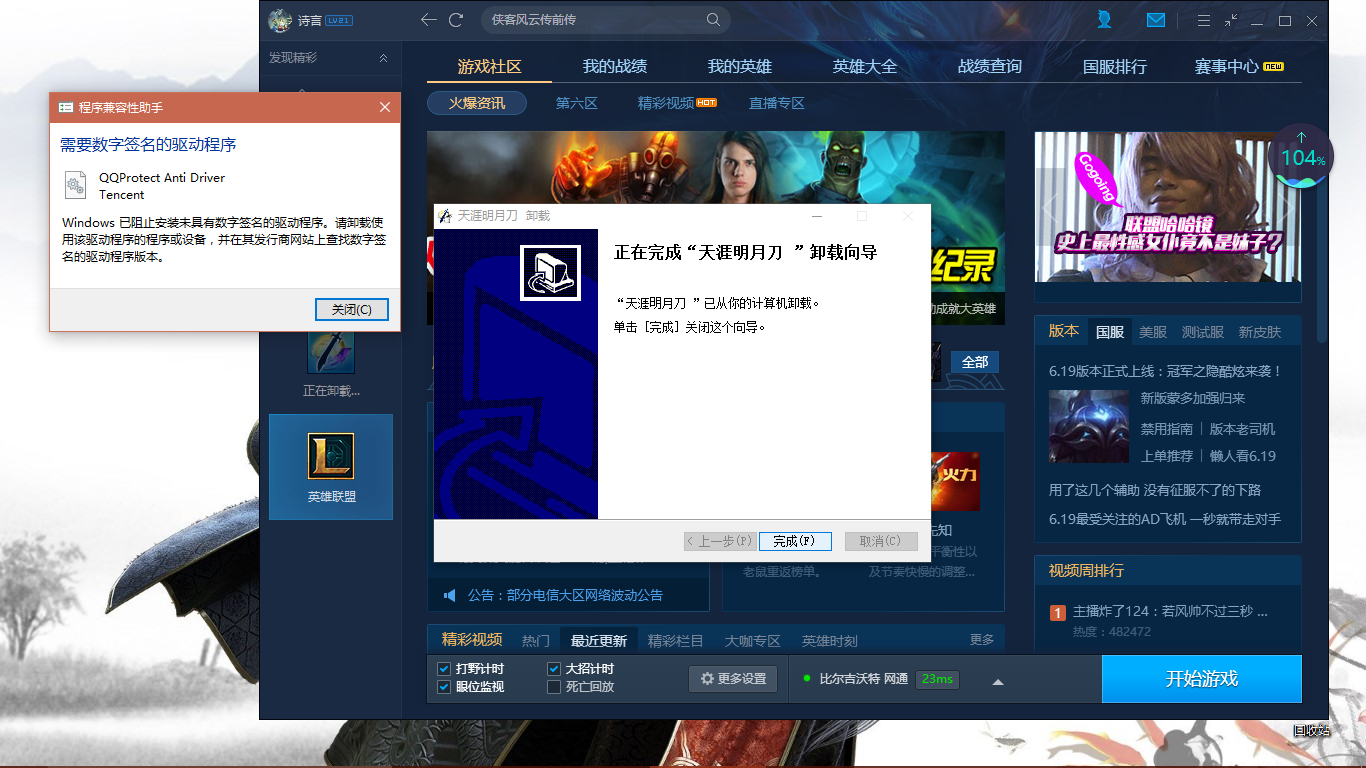Switch to 我的战绩 tab
1366x768 pixels.
pos(615,67)
